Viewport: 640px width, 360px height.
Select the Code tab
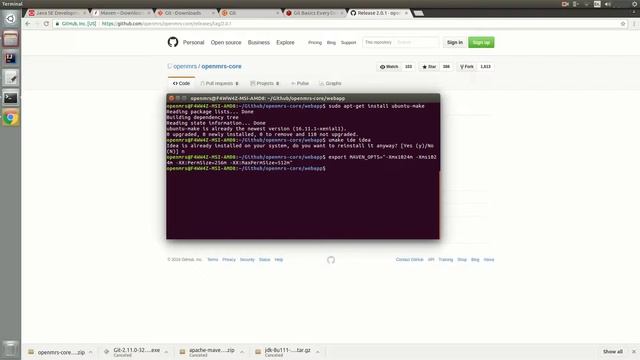(x=181, y=83)
